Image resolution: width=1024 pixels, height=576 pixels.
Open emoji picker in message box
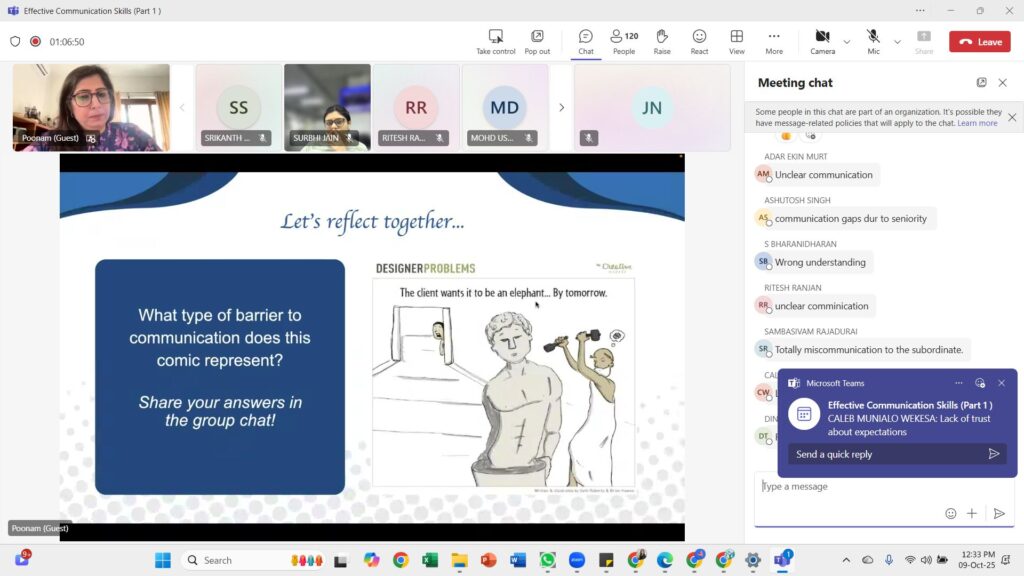coord(950,513)
